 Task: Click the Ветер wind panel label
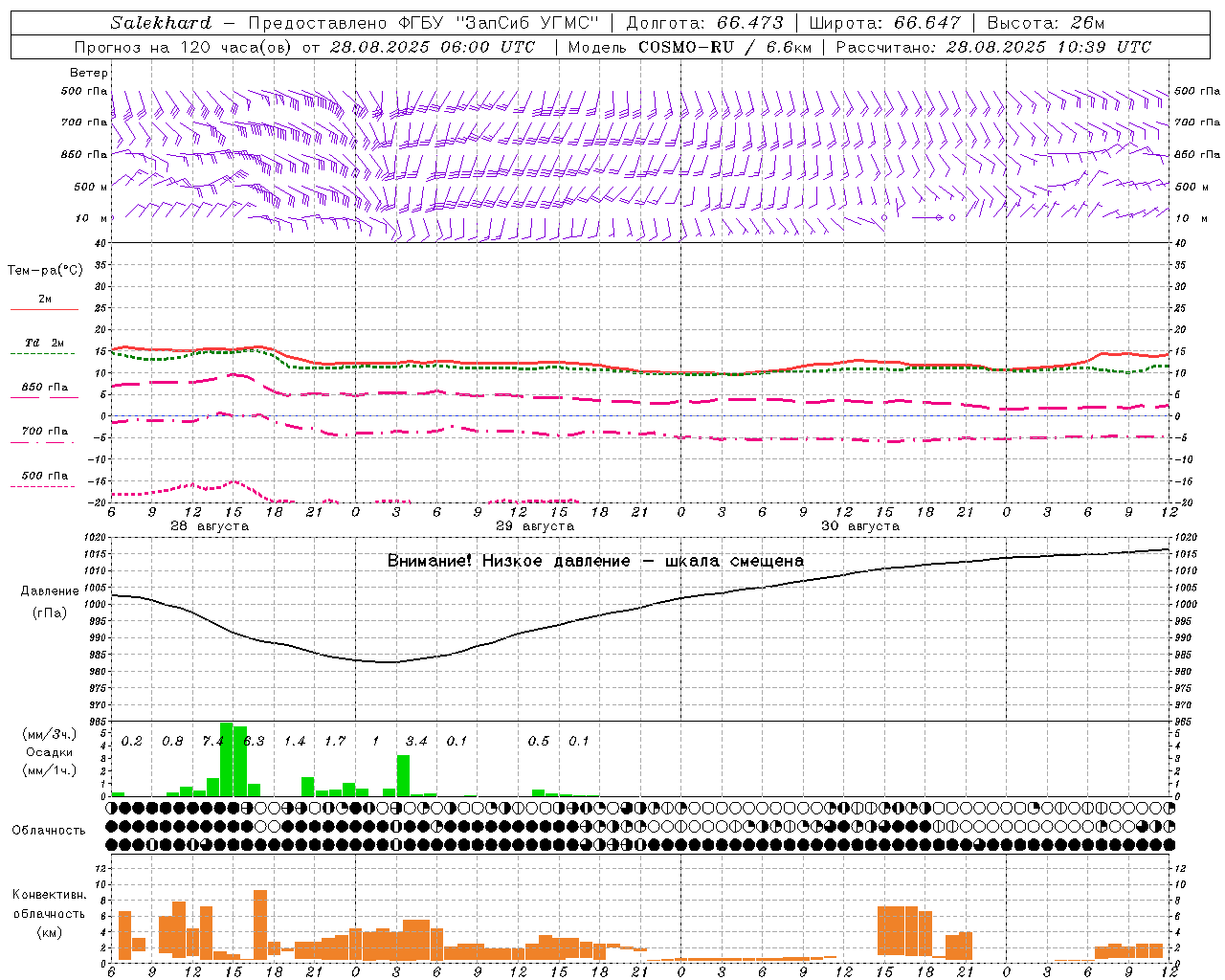click(x=89, y=73)
